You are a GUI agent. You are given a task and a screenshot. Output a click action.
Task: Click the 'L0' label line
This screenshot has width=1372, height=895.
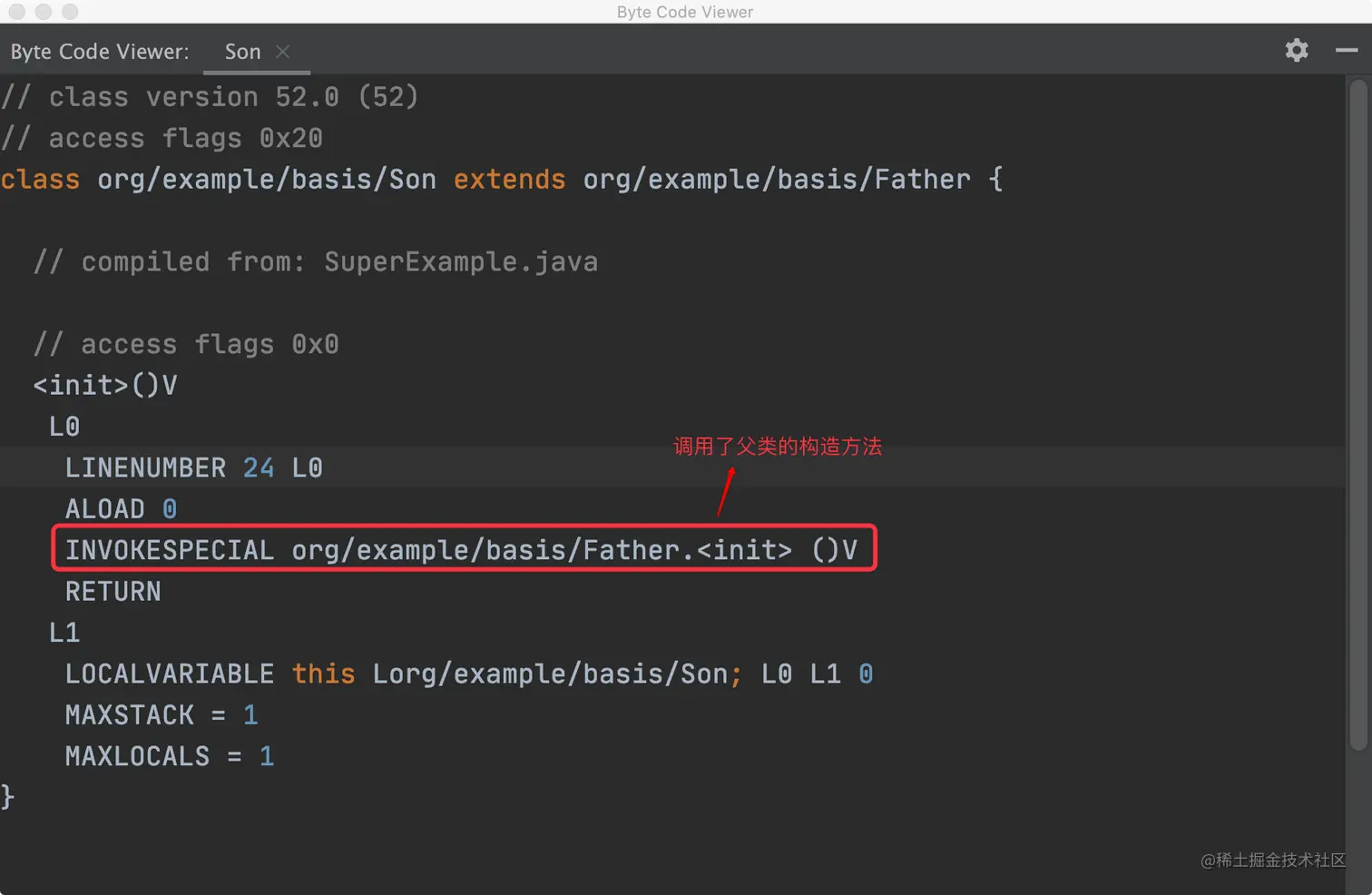pyautogui.click(x=64, y=427)
